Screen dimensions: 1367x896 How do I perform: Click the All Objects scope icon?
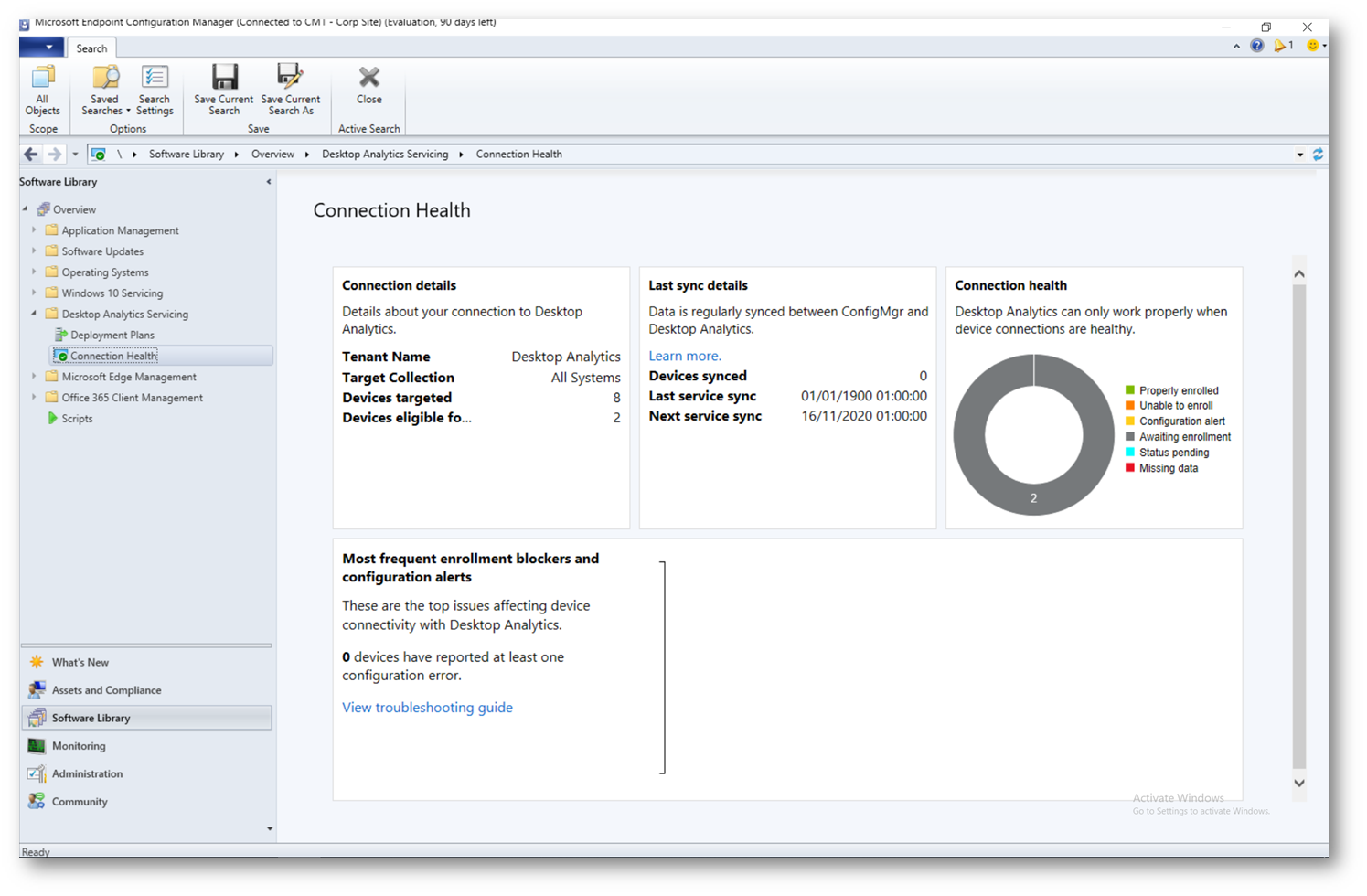click(42, 91)
